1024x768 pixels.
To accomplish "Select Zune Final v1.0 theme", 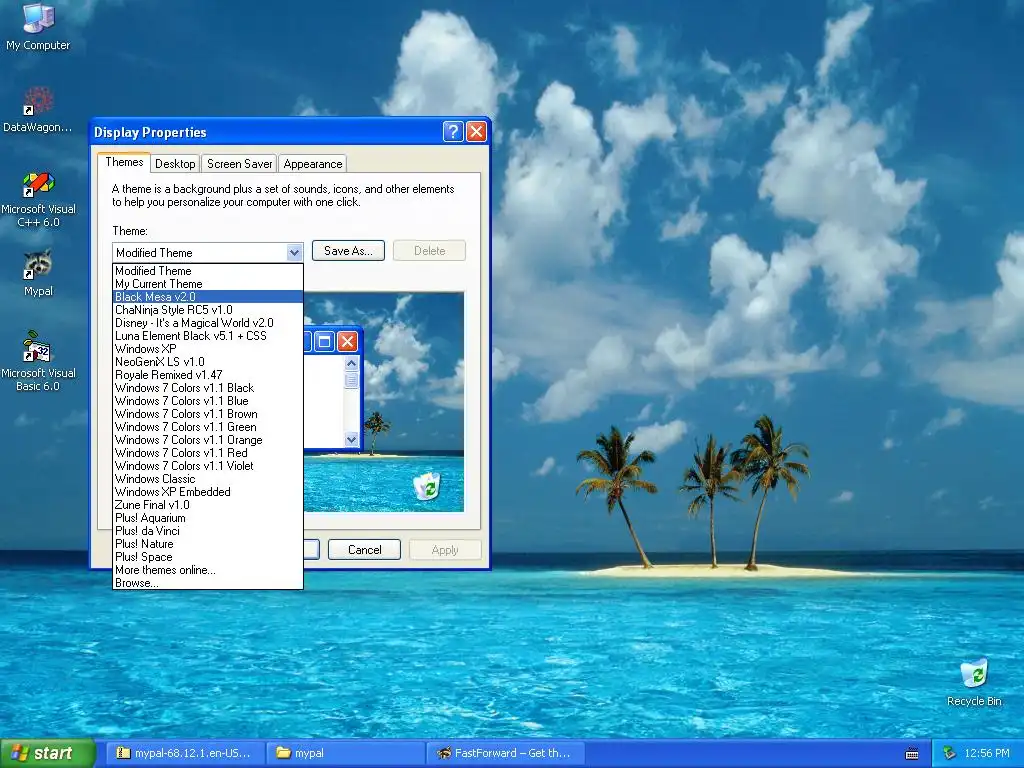I will [208, 505].
